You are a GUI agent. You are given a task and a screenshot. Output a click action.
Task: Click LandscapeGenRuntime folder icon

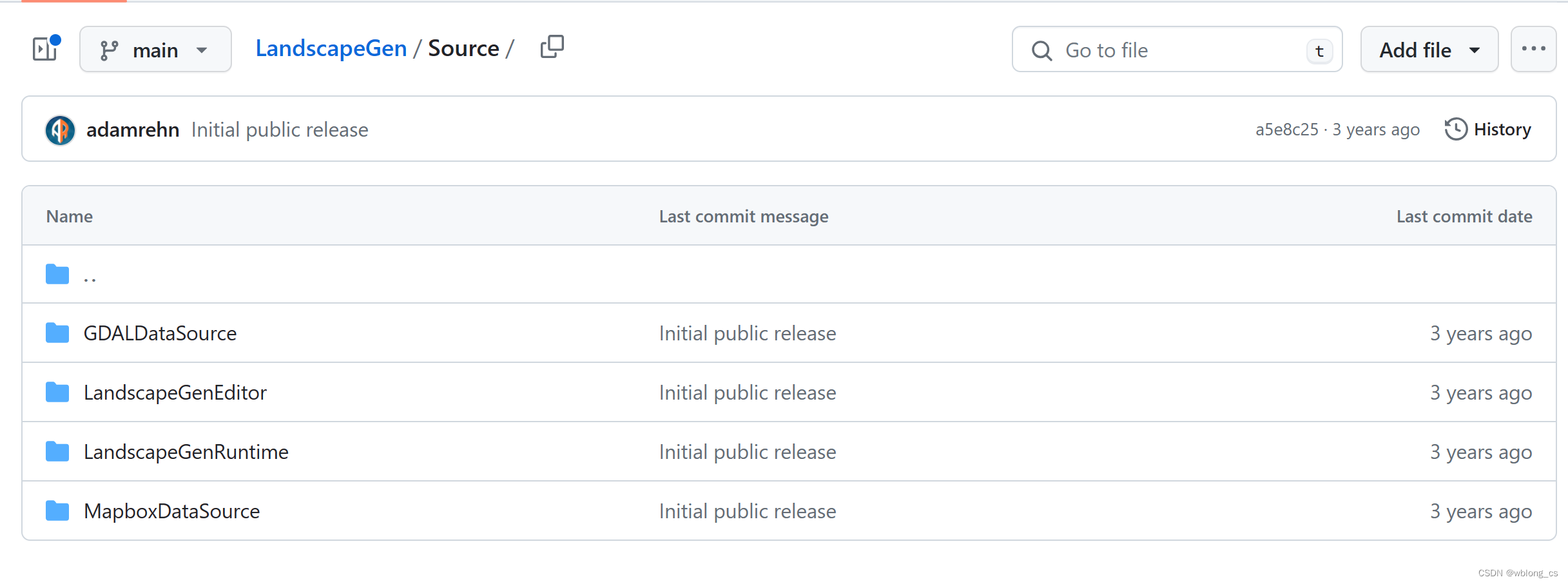57,452
